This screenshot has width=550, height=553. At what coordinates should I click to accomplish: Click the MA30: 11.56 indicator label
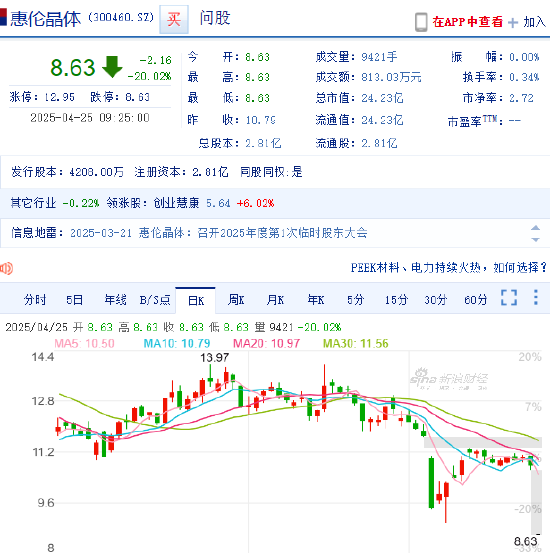coord(356,343)
